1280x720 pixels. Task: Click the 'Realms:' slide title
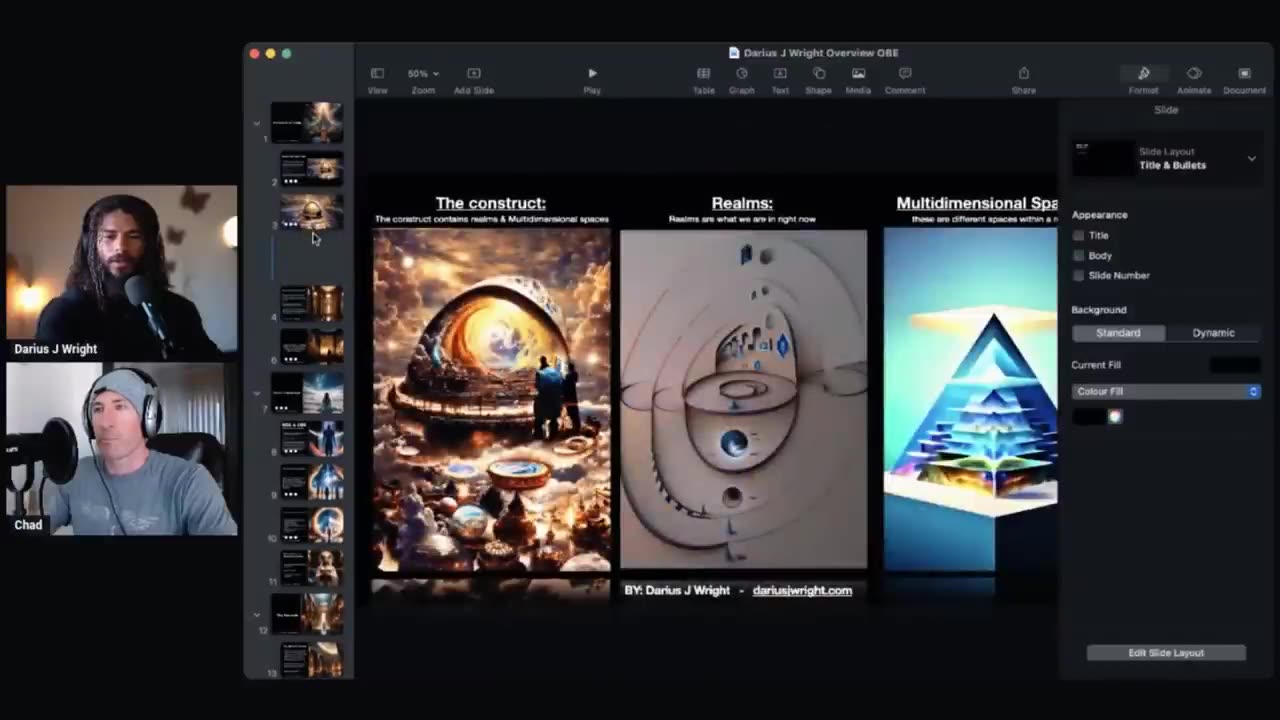click(x=742, y=204)
